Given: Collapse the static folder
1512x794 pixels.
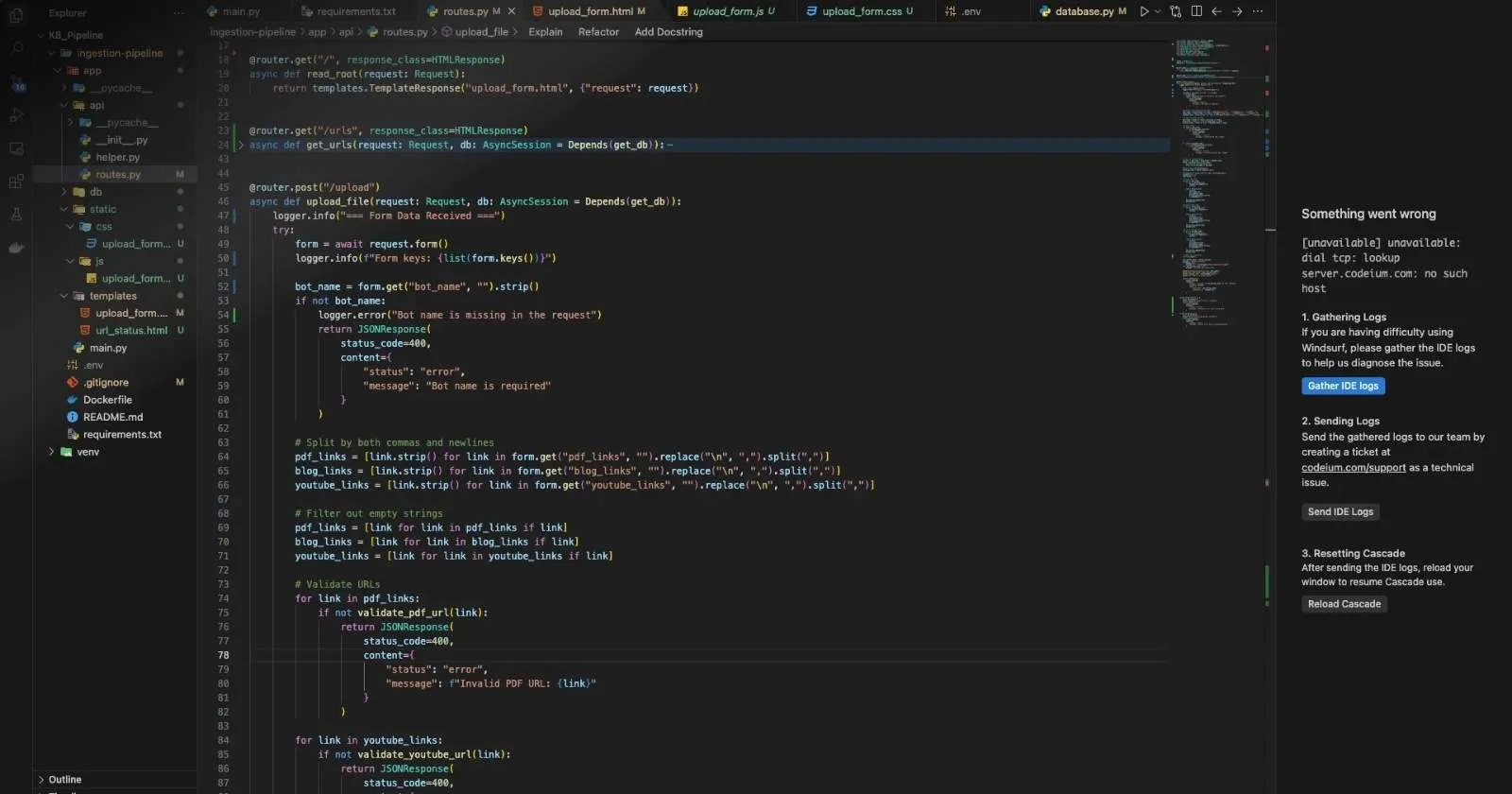Looking at the screenshot, I should (63, 209).
